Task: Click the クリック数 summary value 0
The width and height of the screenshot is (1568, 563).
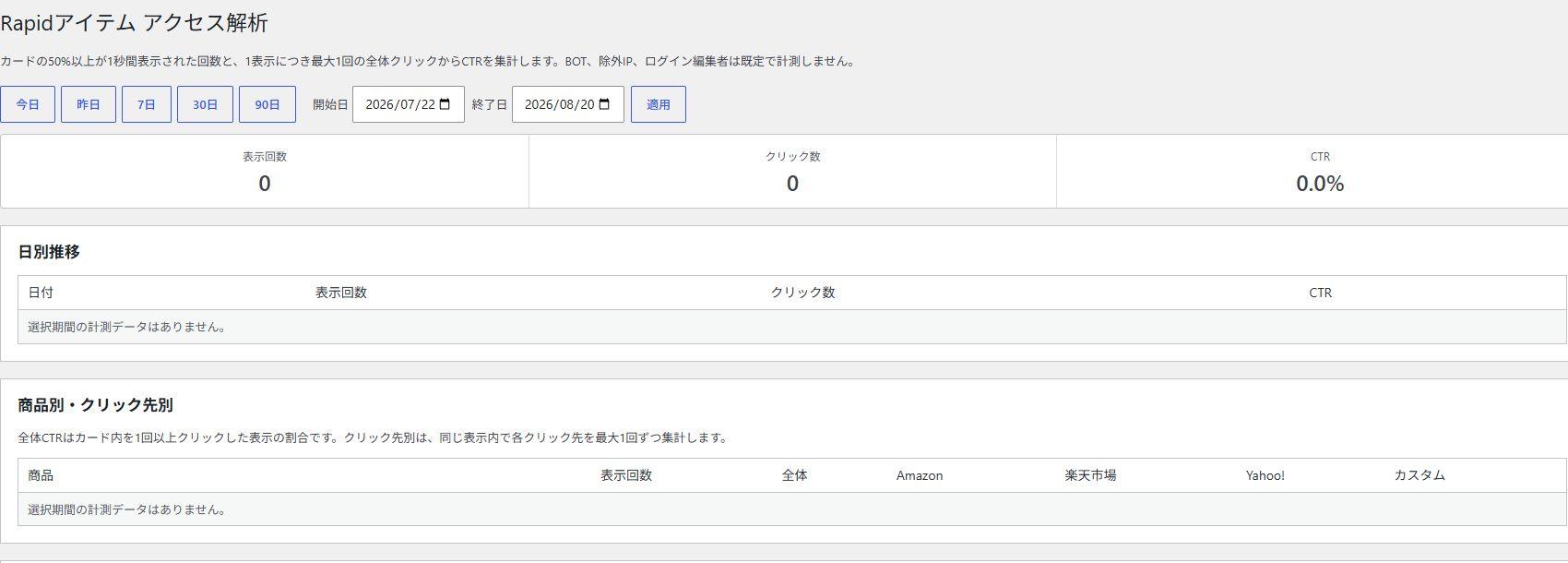Action: pyautogui.click(x=792, y=184)
